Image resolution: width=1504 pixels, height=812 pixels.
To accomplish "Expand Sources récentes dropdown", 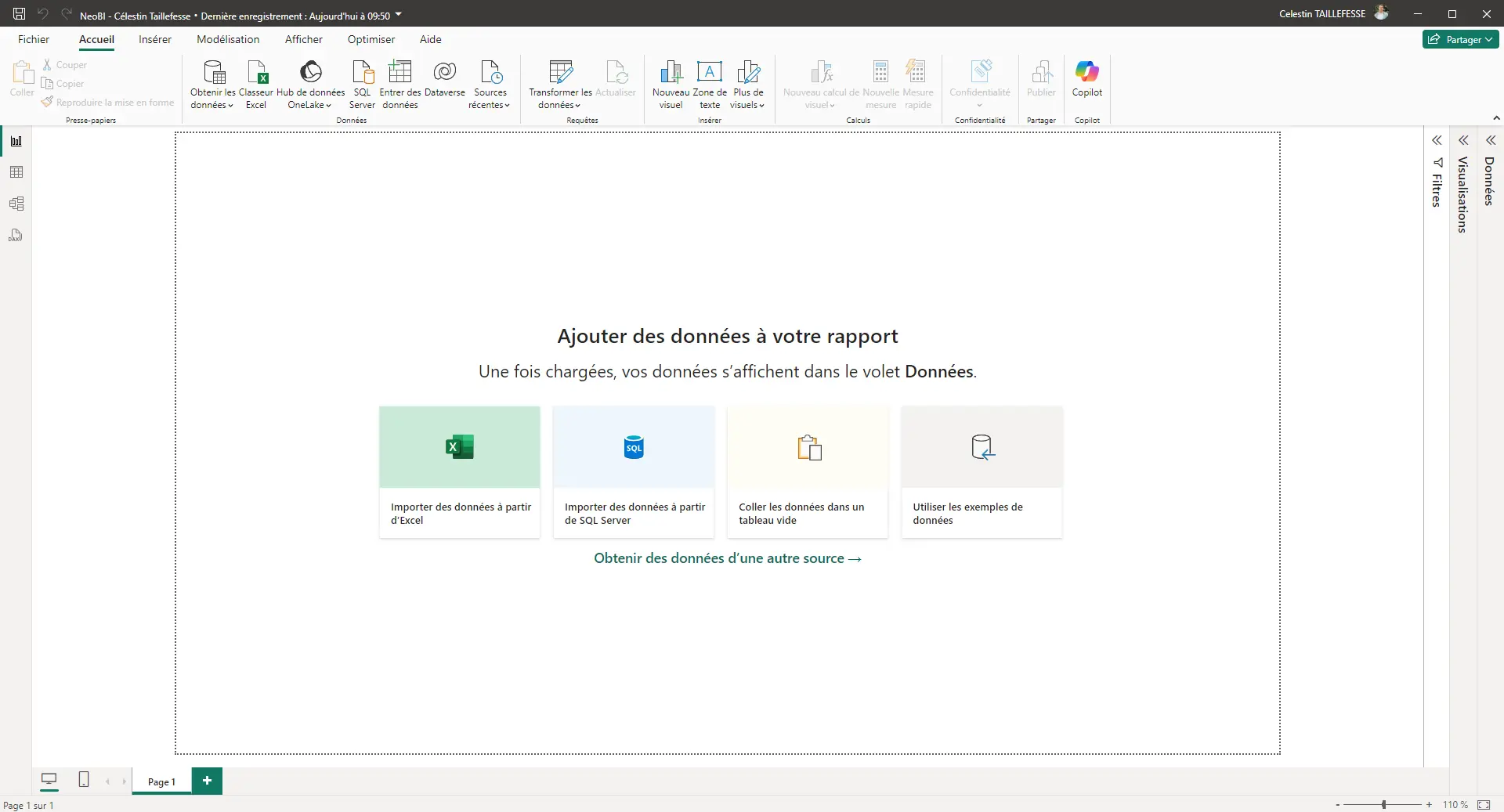I will click(x=490, y=85).
